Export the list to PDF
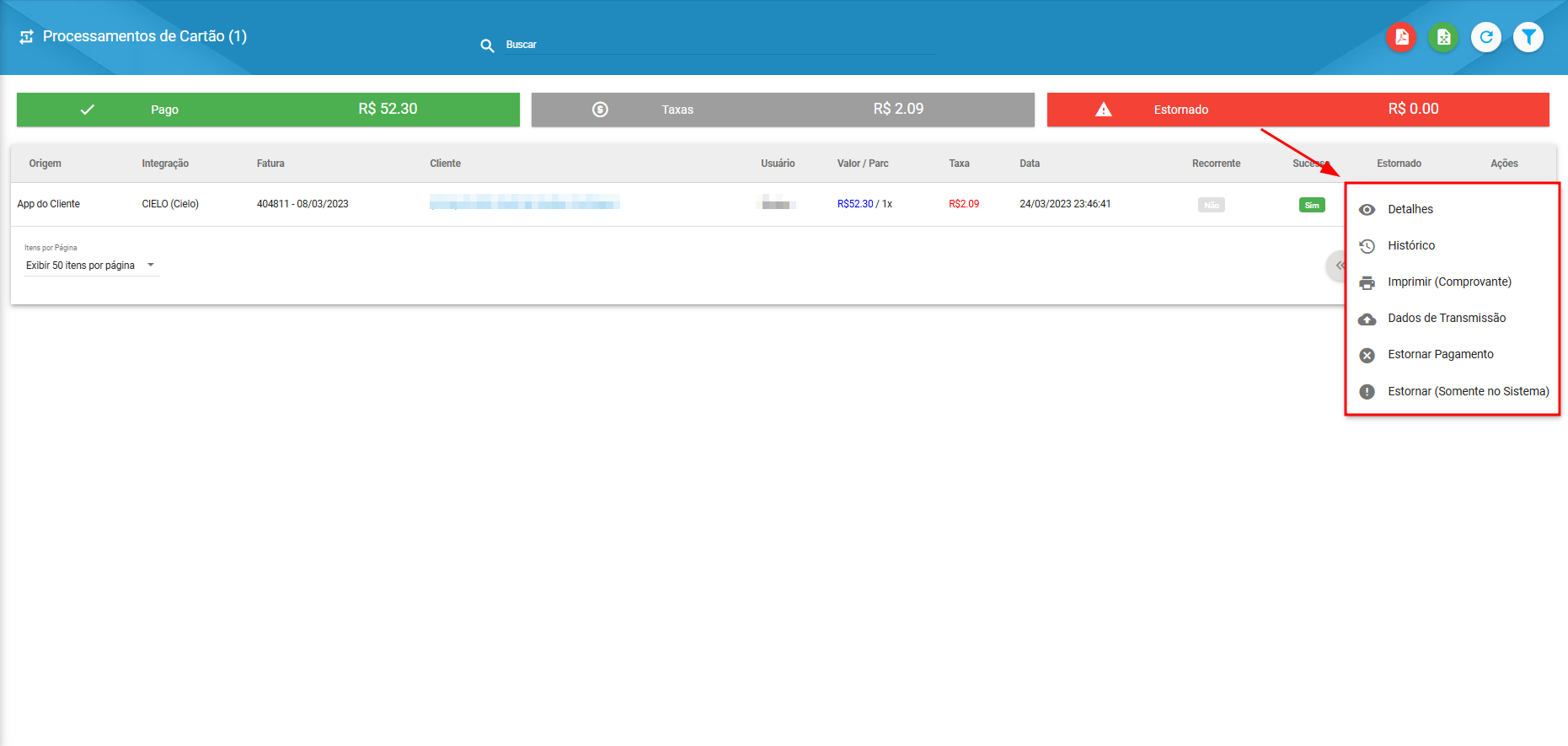 [x=1401, y=37]
